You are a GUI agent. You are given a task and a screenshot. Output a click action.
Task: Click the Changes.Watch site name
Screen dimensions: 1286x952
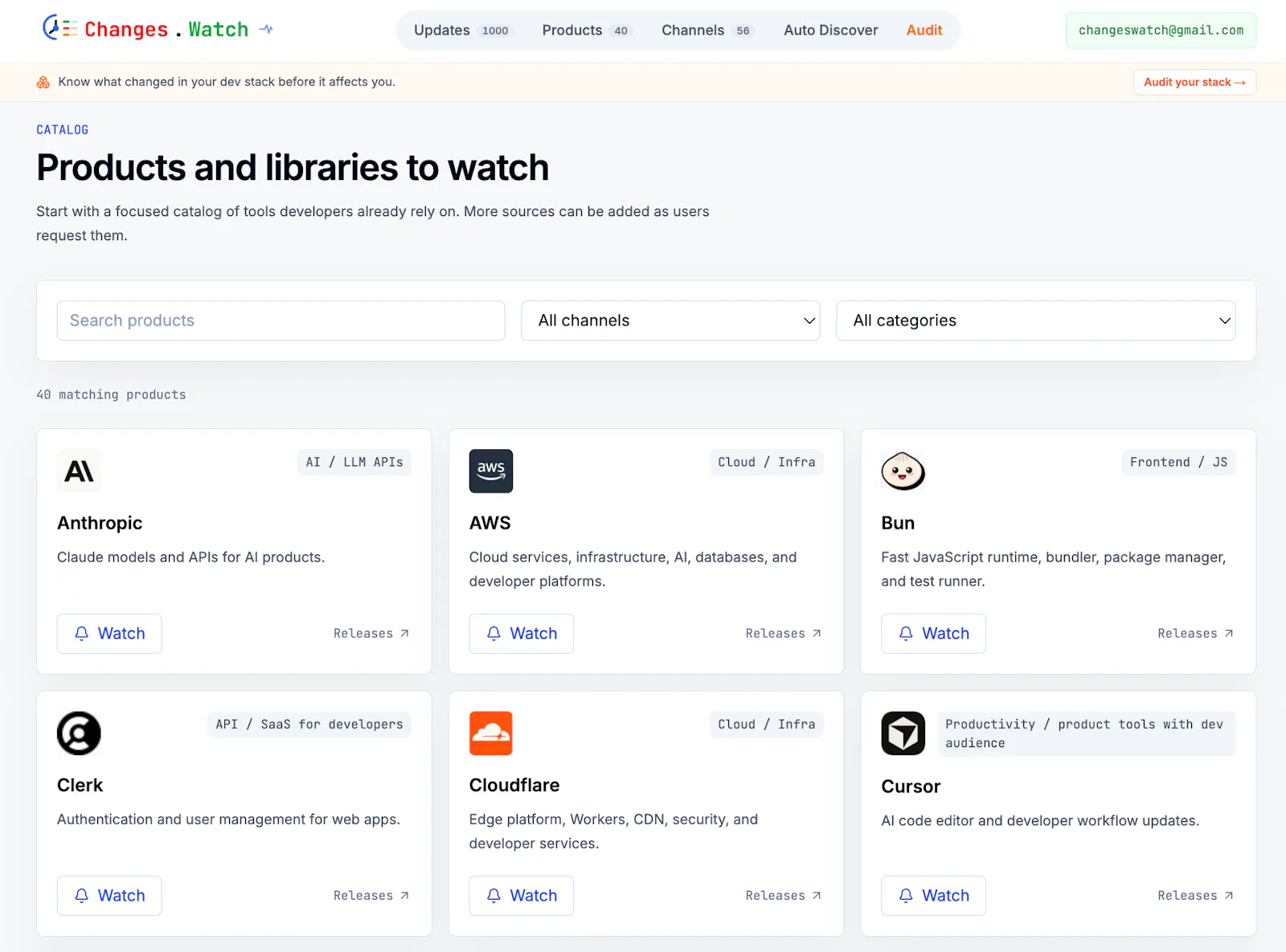pos(166,30)
